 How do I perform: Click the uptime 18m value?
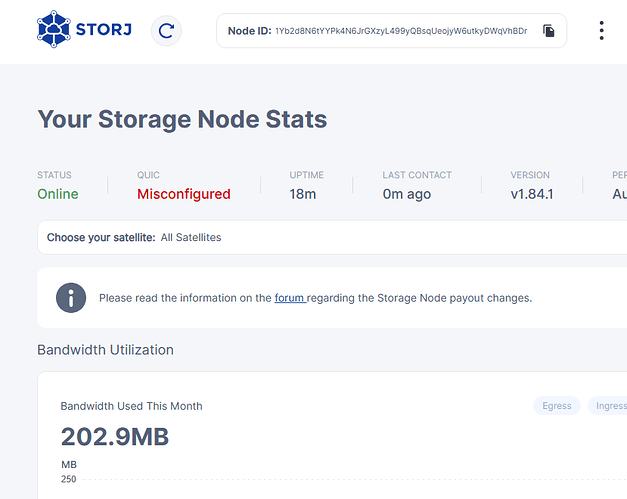tap(302, 194)
